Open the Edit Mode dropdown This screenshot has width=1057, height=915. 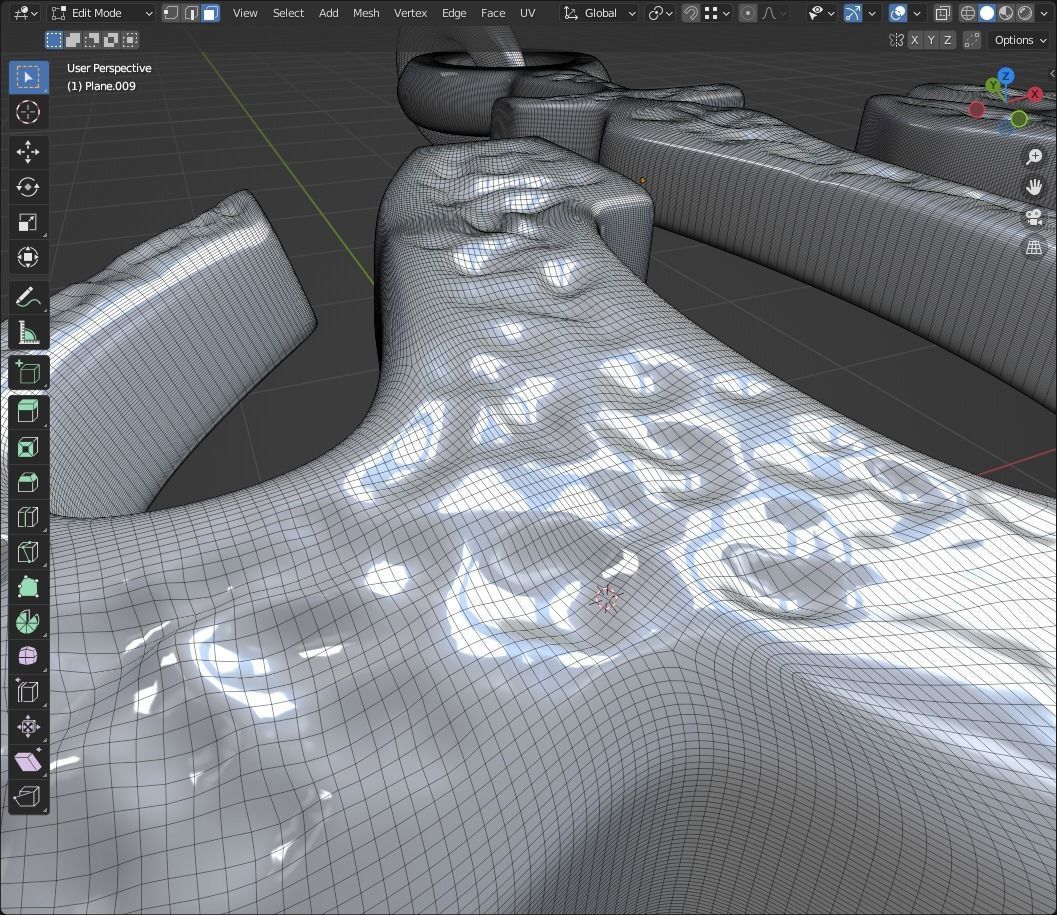pyautogui.click(x=102, y=13)
